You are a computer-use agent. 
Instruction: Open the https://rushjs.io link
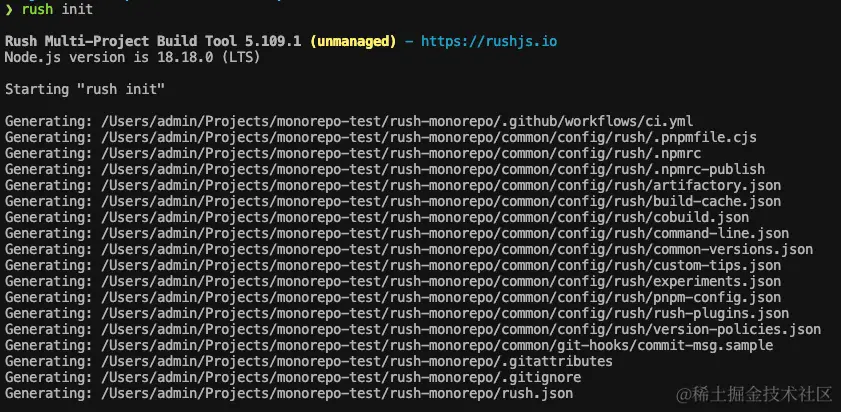(x=489, y=41)
